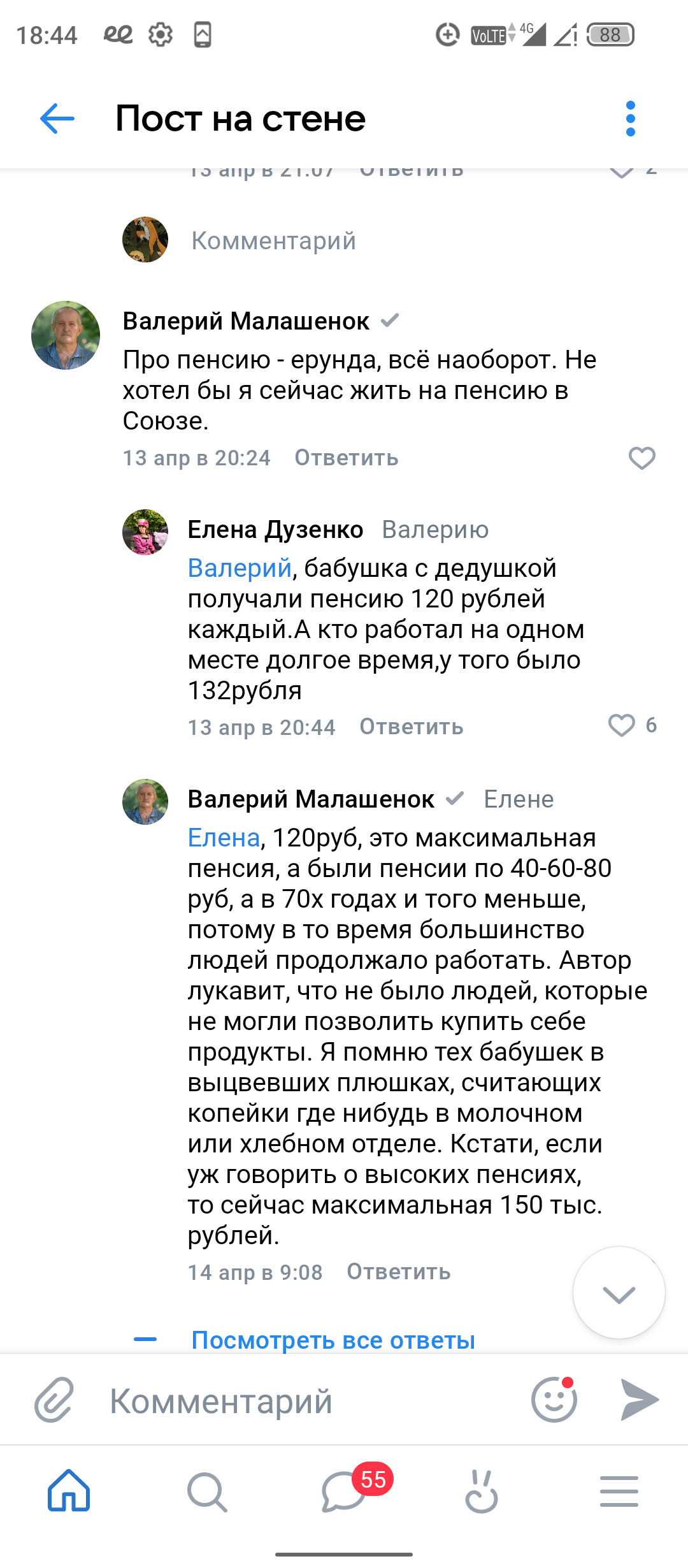Tap the paperclip attachment icon
The image size is (688, 1568).
coord(54,1400)
